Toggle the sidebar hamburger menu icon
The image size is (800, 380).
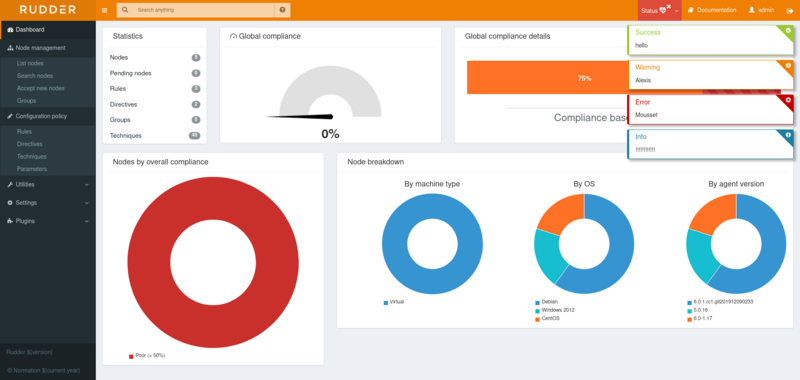(x=105, y=10)
